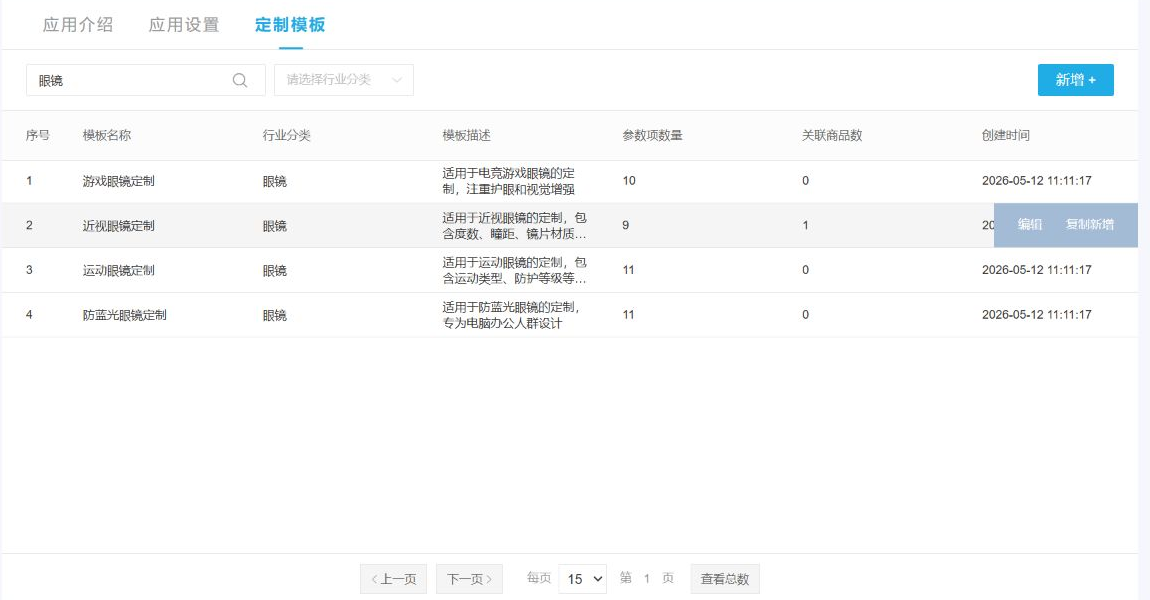The height and width of the screenshot is (600, 1150).
Task: Click 眼镜 category cell in 防蓝光眼镜定制 row
Action: pos(275,315)
